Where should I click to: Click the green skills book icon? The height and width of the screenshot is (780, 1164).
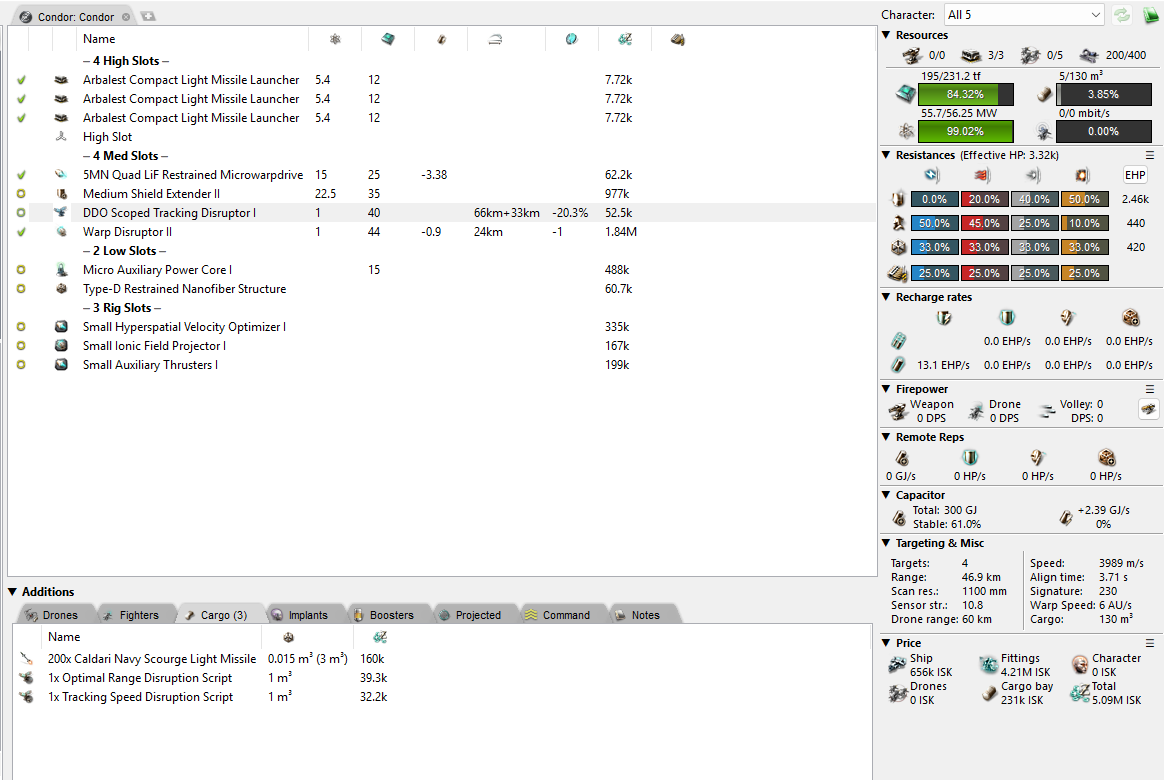(1149, 15)
